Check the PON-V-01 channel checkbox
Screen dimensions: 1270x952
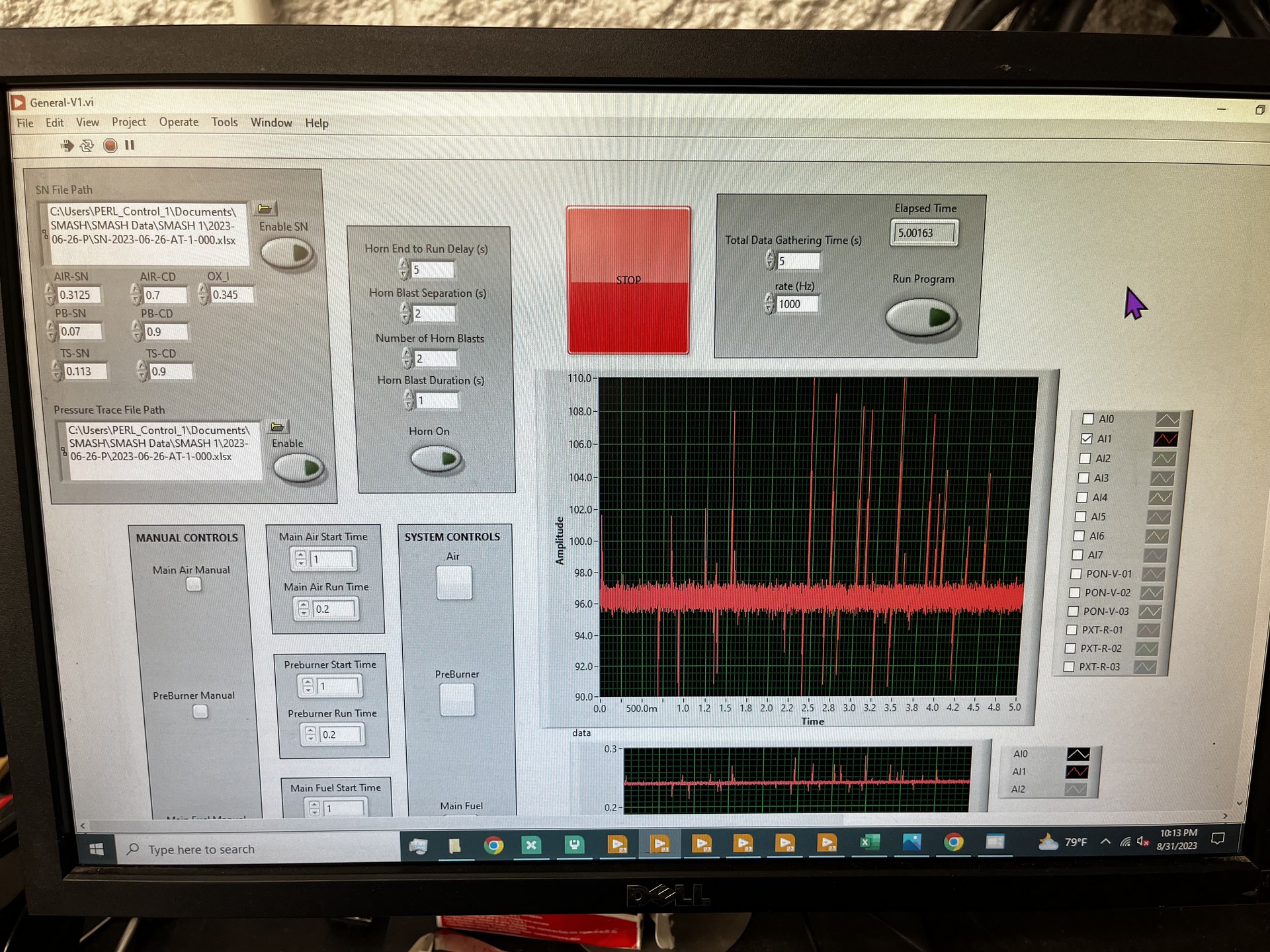[x=1076, y=574]
